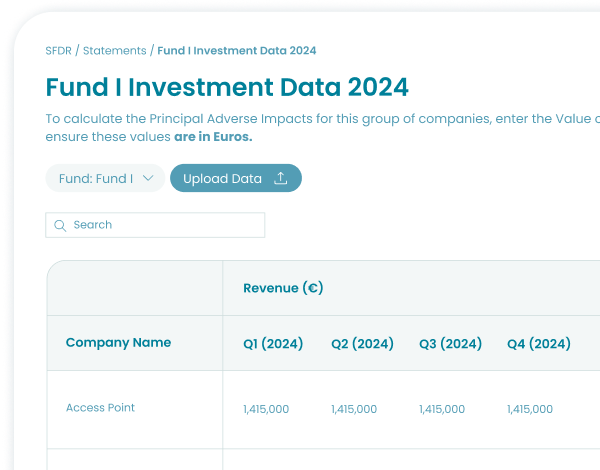600x470 pixels.
Task: Click Access Point Q4 revenue cell
Action: click(x=530, y=409)
